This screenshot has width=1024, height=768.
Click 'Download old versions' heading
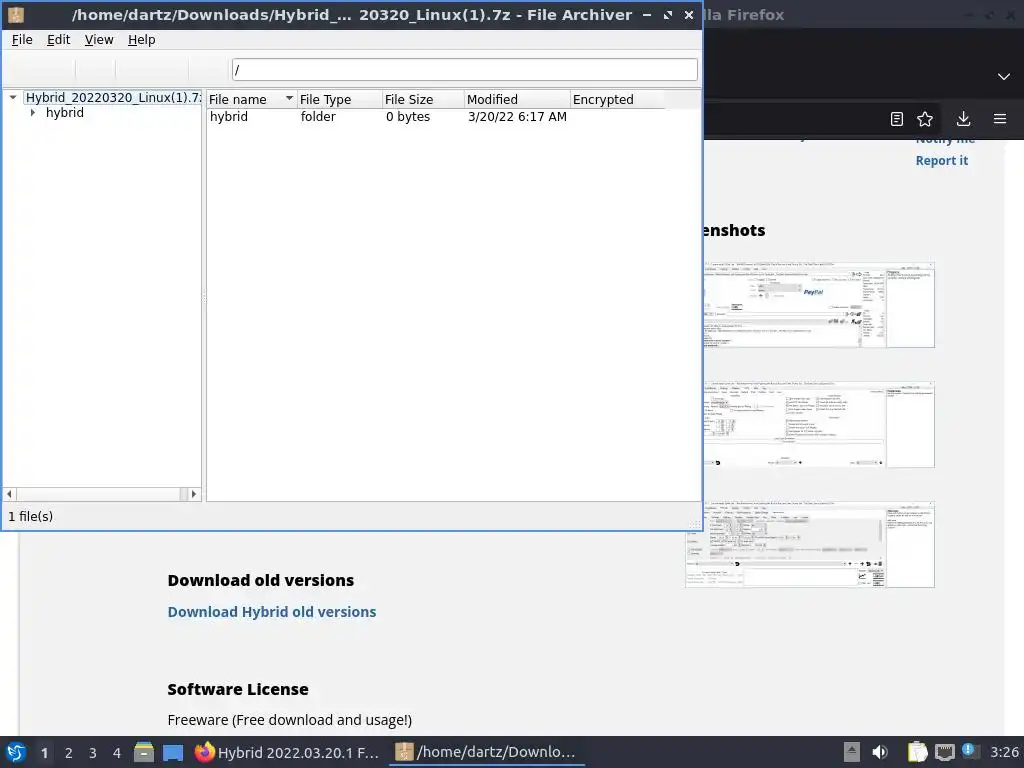pyautogui.click(x=261, y=581)
